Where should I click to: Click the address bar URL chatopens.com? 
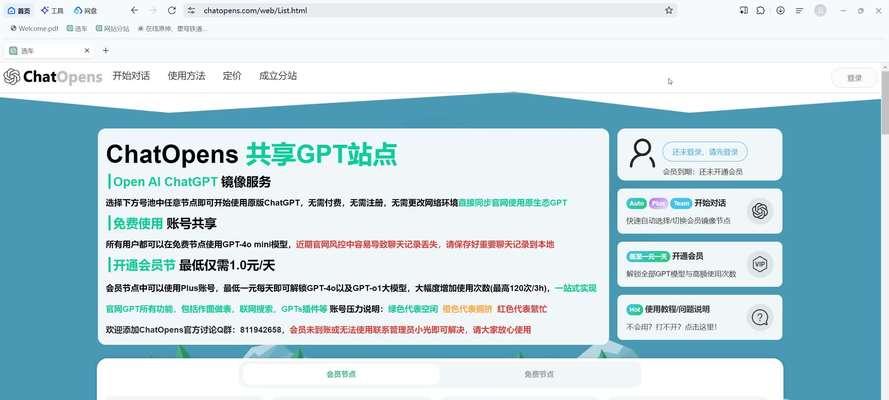click(x=255, y=10)
